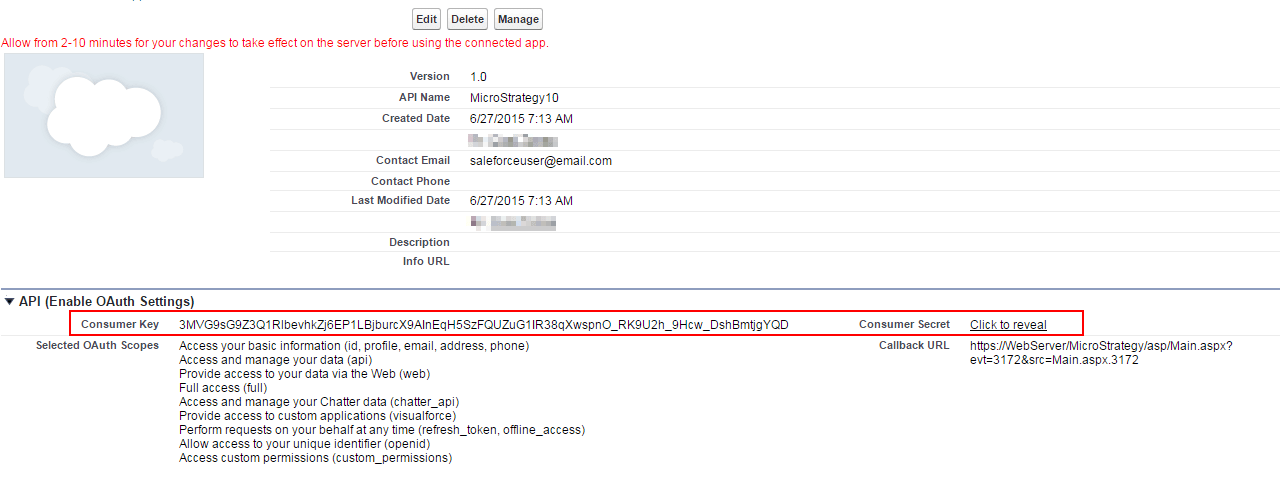Click the Edit button
Image resolution: width=1280 pixels, height=493 pixels.
click(427, 19)
